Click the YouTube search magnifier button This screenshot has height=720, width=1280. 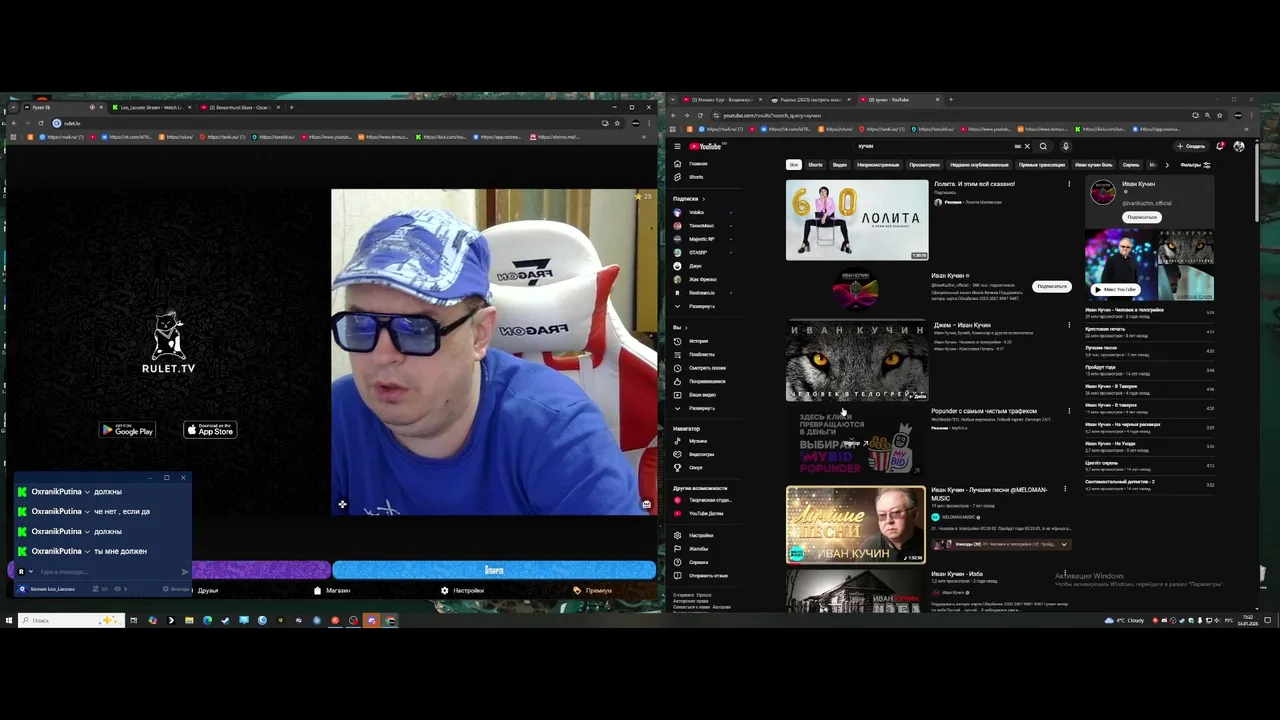(1043, 146)
